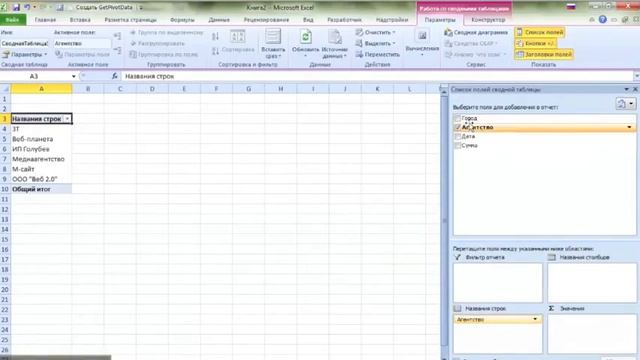The width and height of the screenshot is (640, 360).
Task: Select cell with Медиаагентство
Action: point(41,159)
